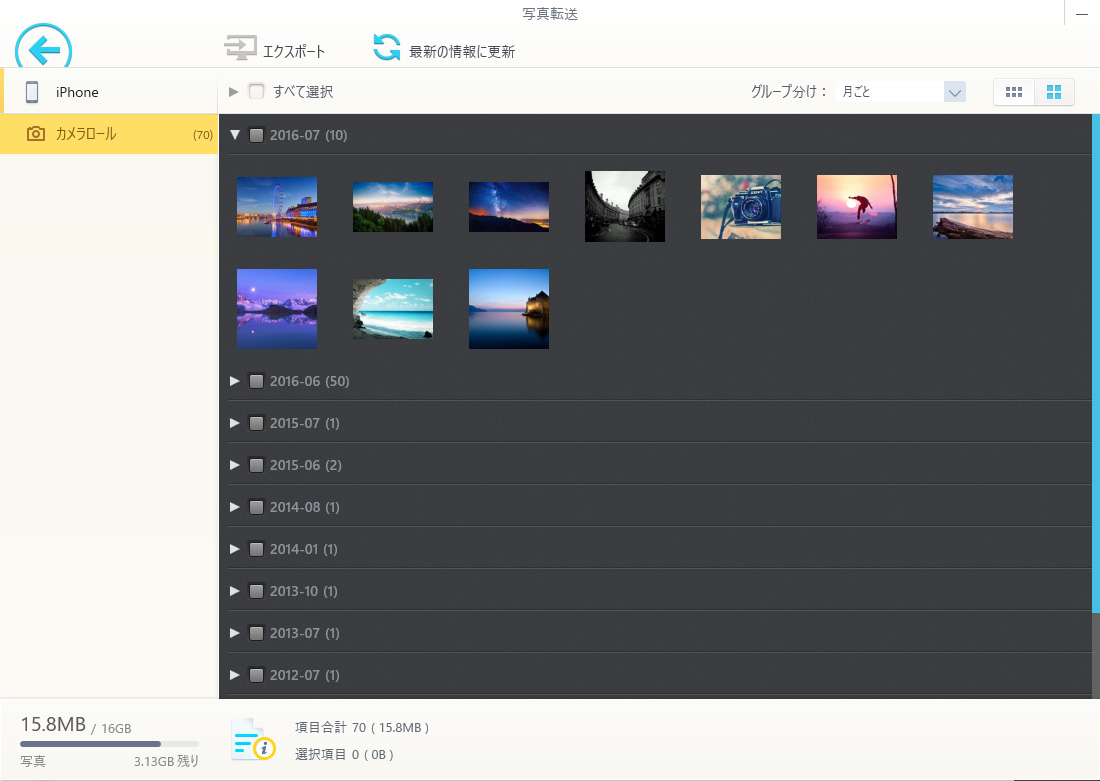Check the 2013-07 group checkbox

257,634
